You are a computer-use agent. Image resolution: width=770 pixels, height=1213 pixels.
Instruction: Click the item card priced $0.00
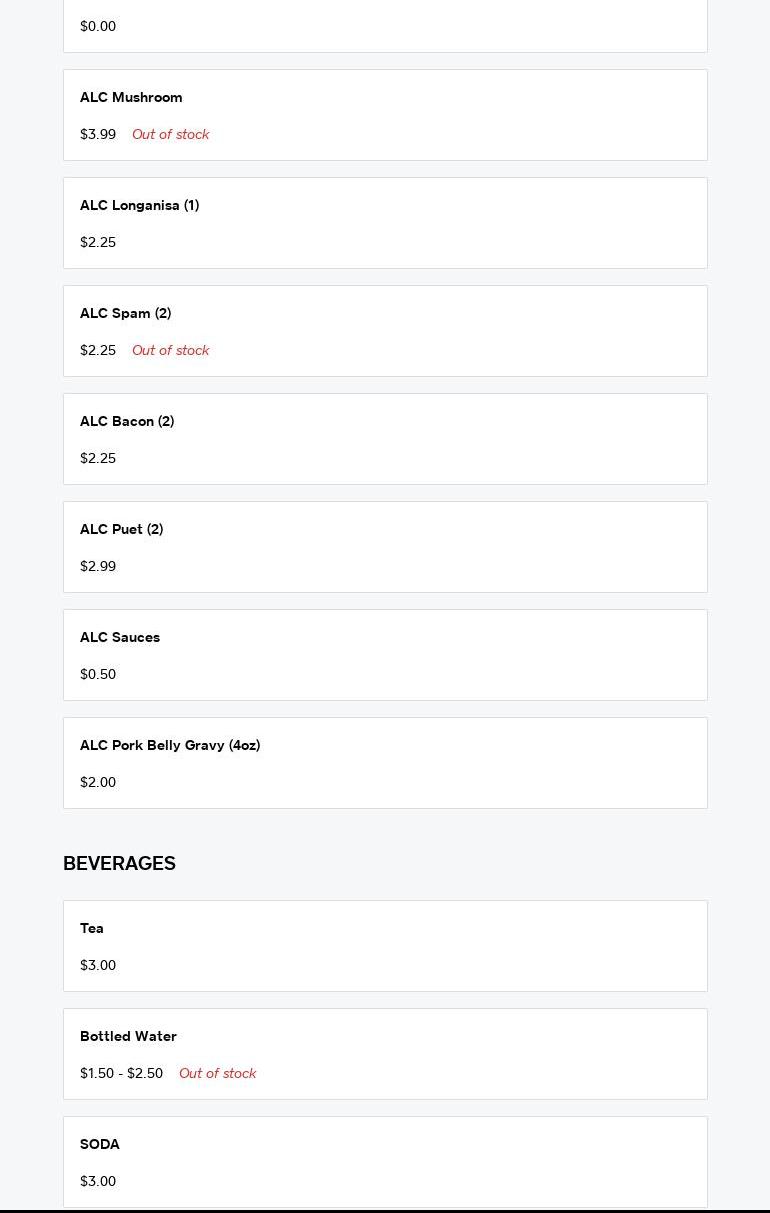[385, 26]
